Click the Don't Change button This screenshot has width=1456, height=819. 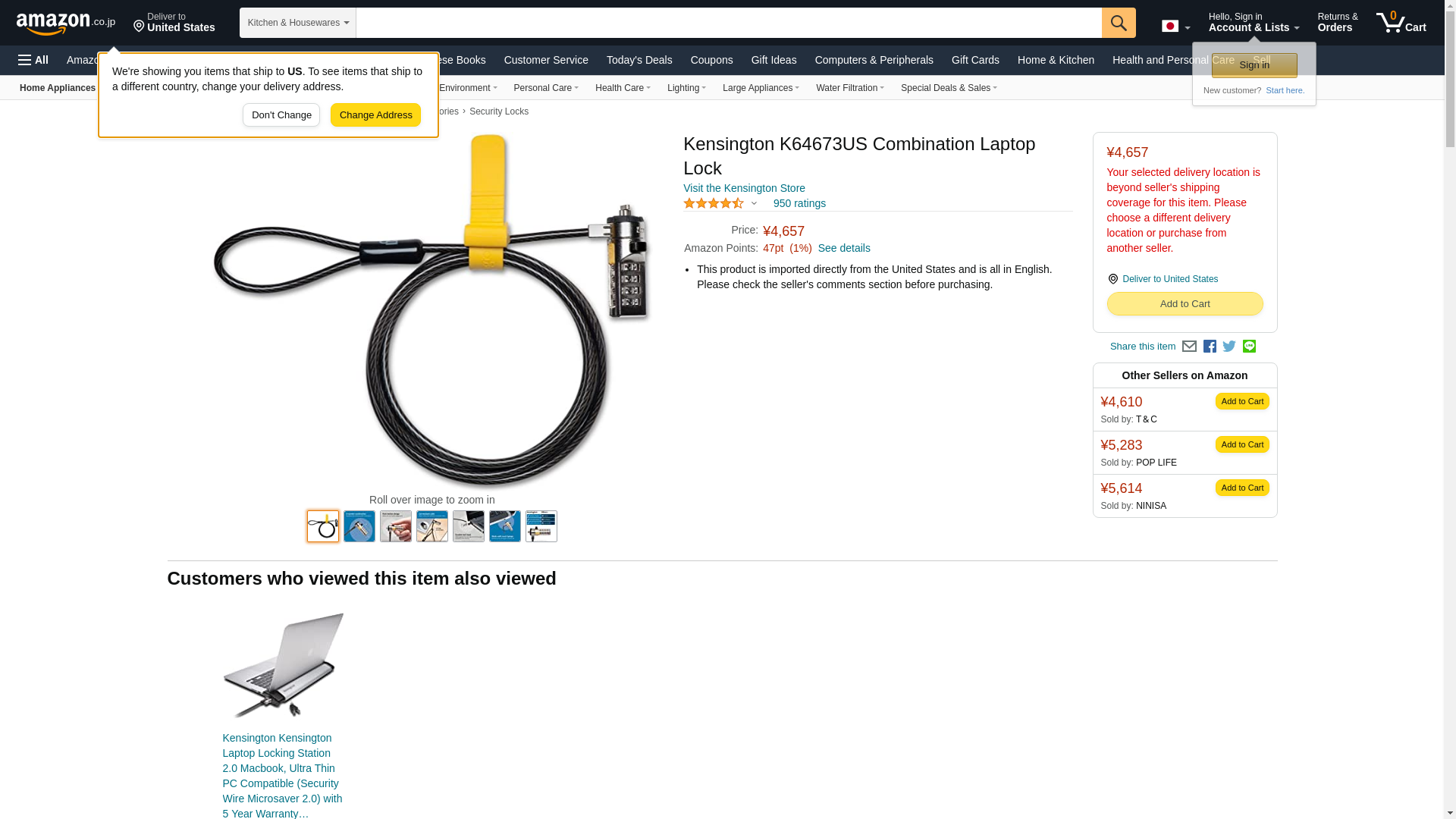point(281,115)
